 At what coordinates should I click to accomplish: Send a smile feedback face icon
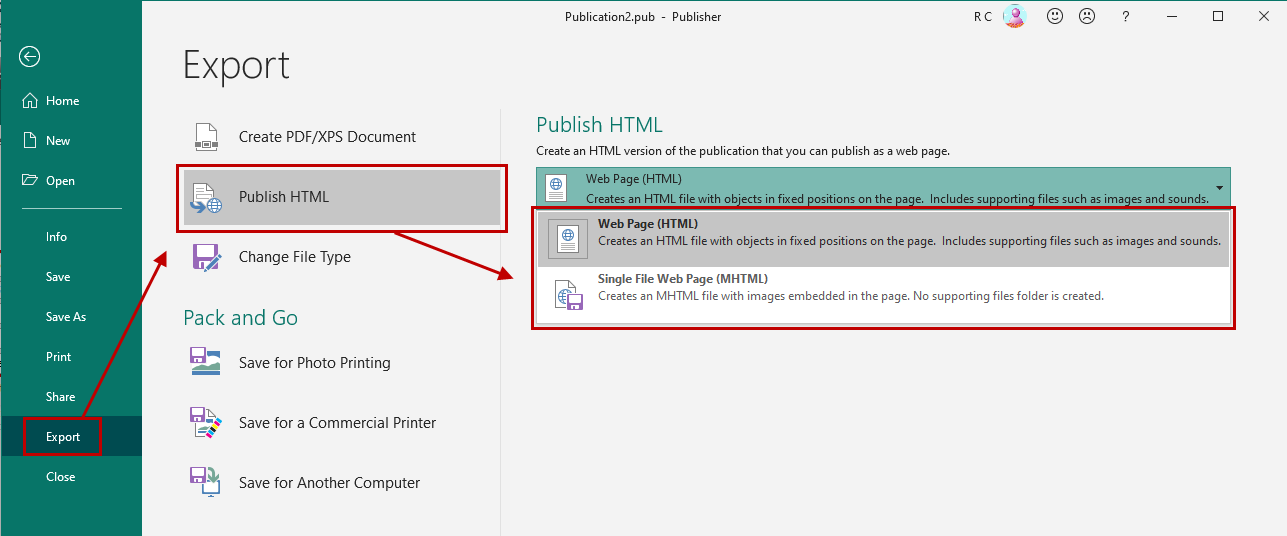click(x=1055, y=17)
